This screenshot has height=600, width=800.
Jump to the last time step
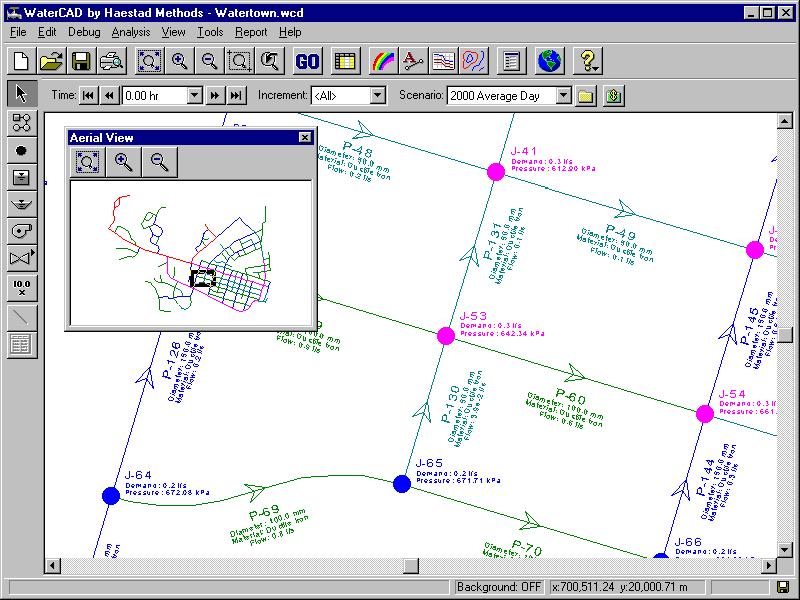236,95
